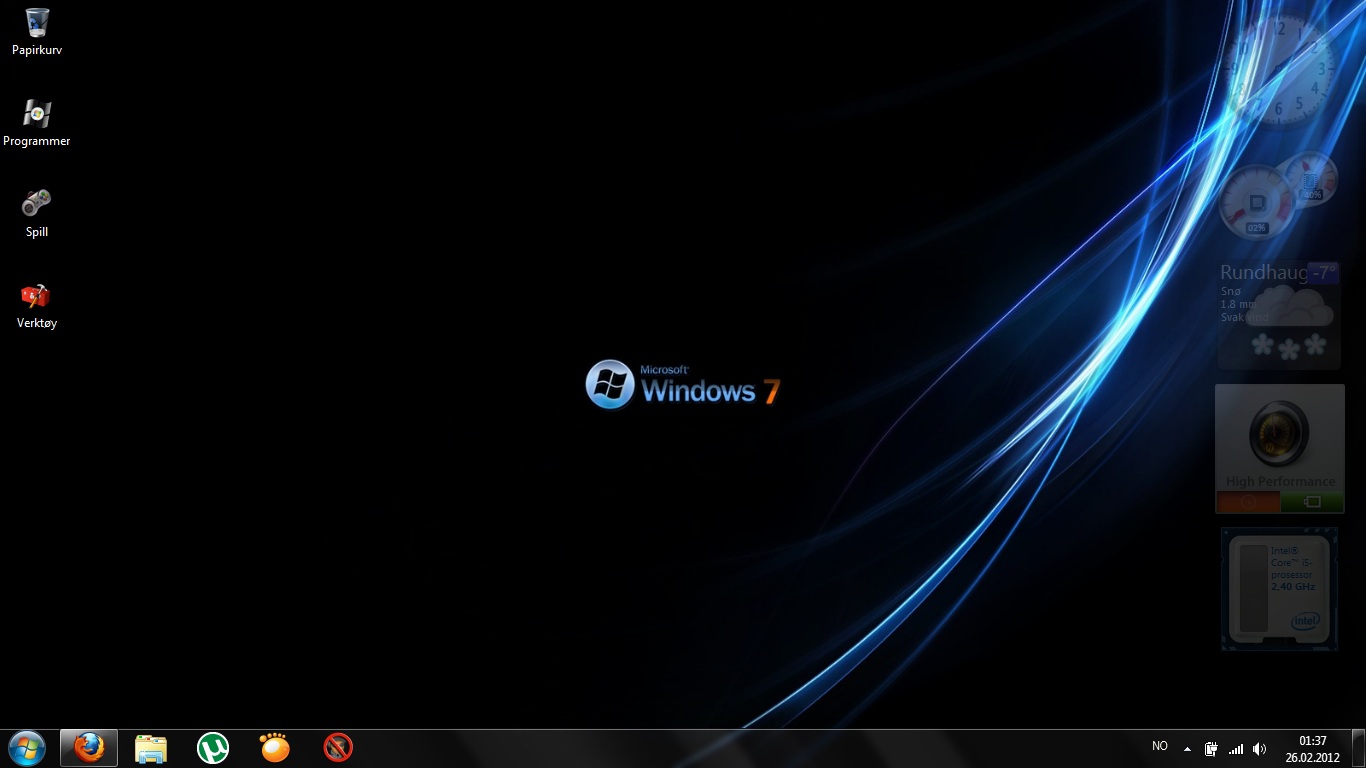Viewport: 1366px width, 768px height.
Task: Click the High Performance power dial
Action: tap(1279, 433)
